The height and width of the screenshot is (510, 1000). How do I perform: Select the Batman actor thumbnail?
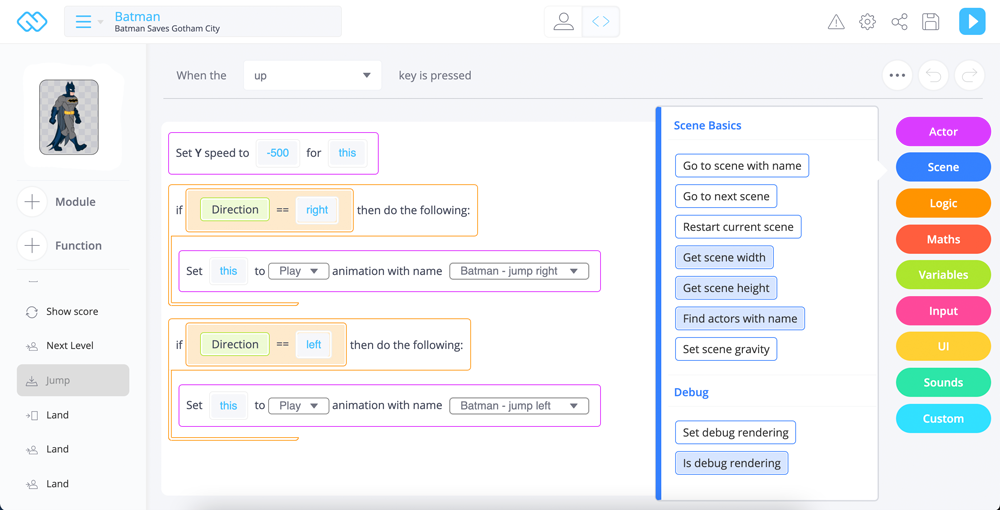click(x=69, y=117)
